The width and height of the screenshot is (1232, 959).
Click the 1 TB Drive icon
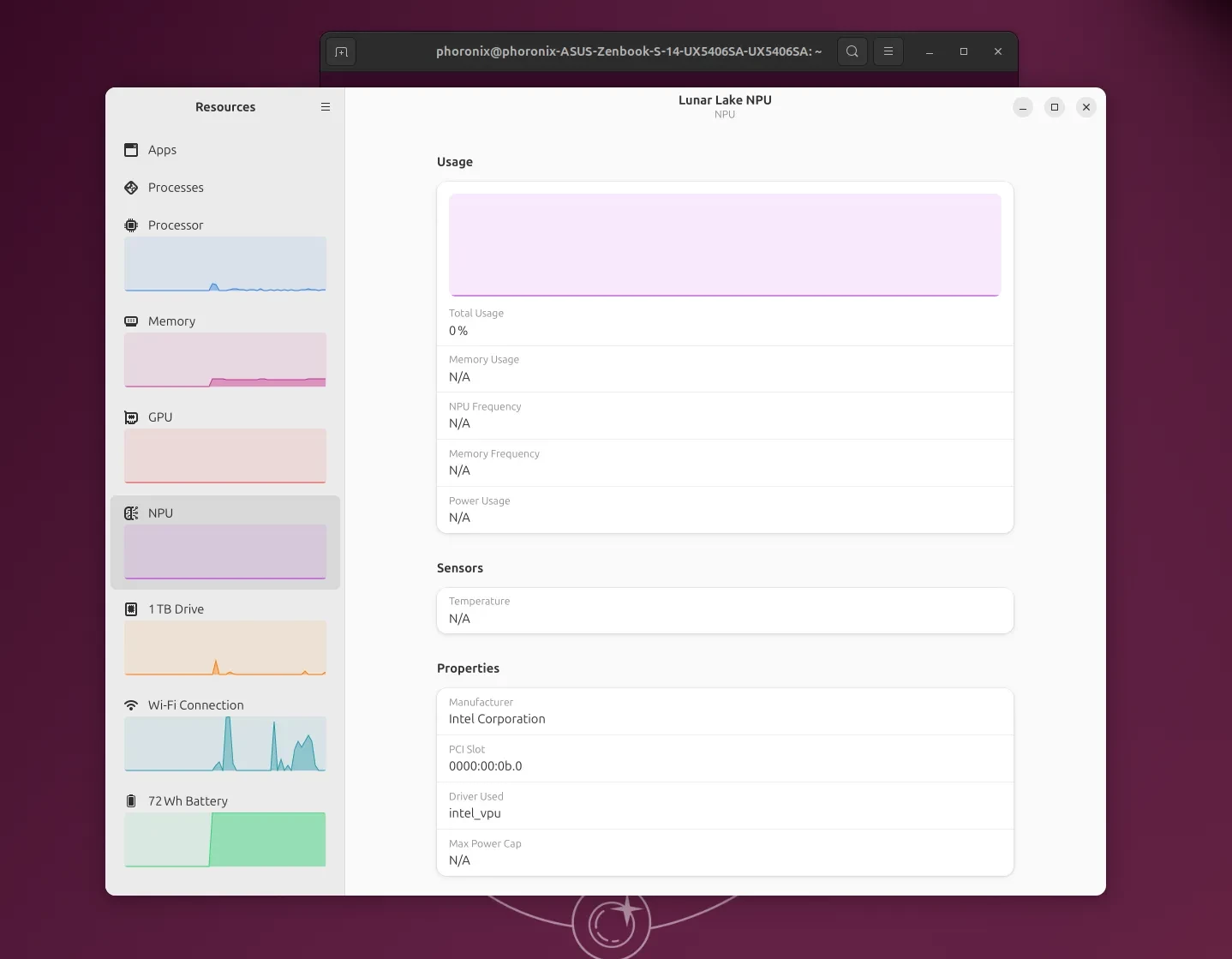click(131, 609)
